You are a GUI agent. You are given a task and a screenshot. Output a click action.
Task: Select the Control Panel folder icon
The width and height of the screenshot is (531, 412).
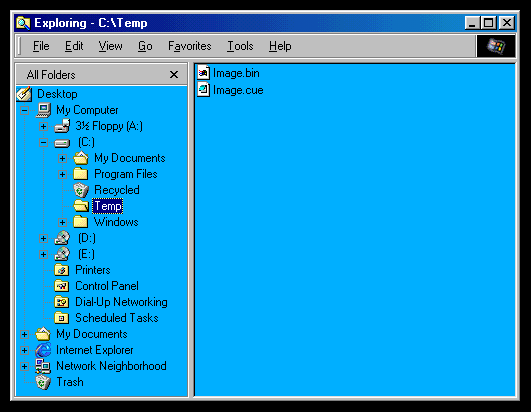[x=62, y=286]
